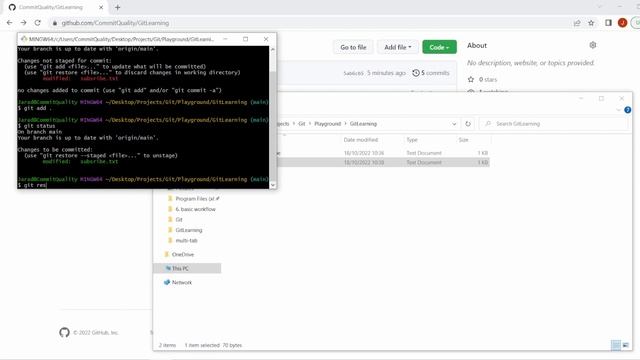Go back in Chrome browser
Image resolution: width=640 pixels, height=360 pixels.
click(9, 23)
